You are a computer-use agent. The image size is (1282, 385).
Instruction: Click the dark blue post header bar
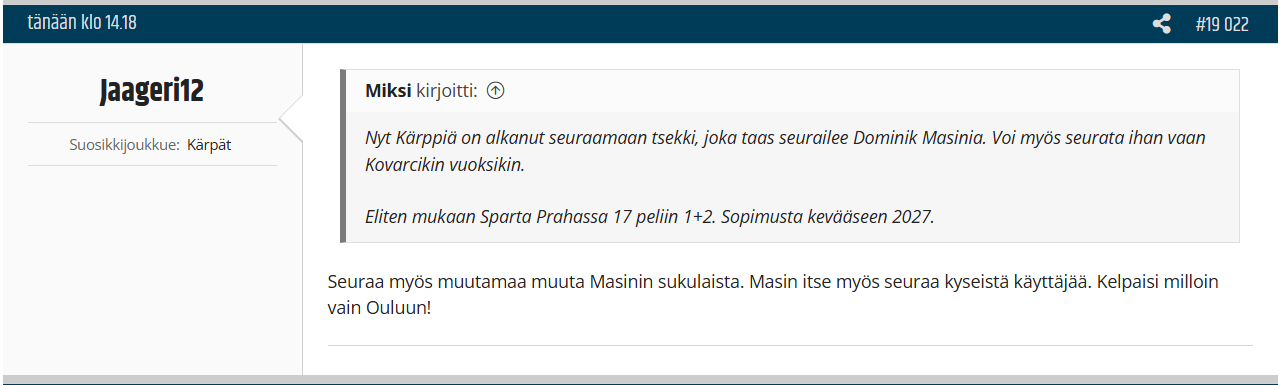(x=640, y=24)
